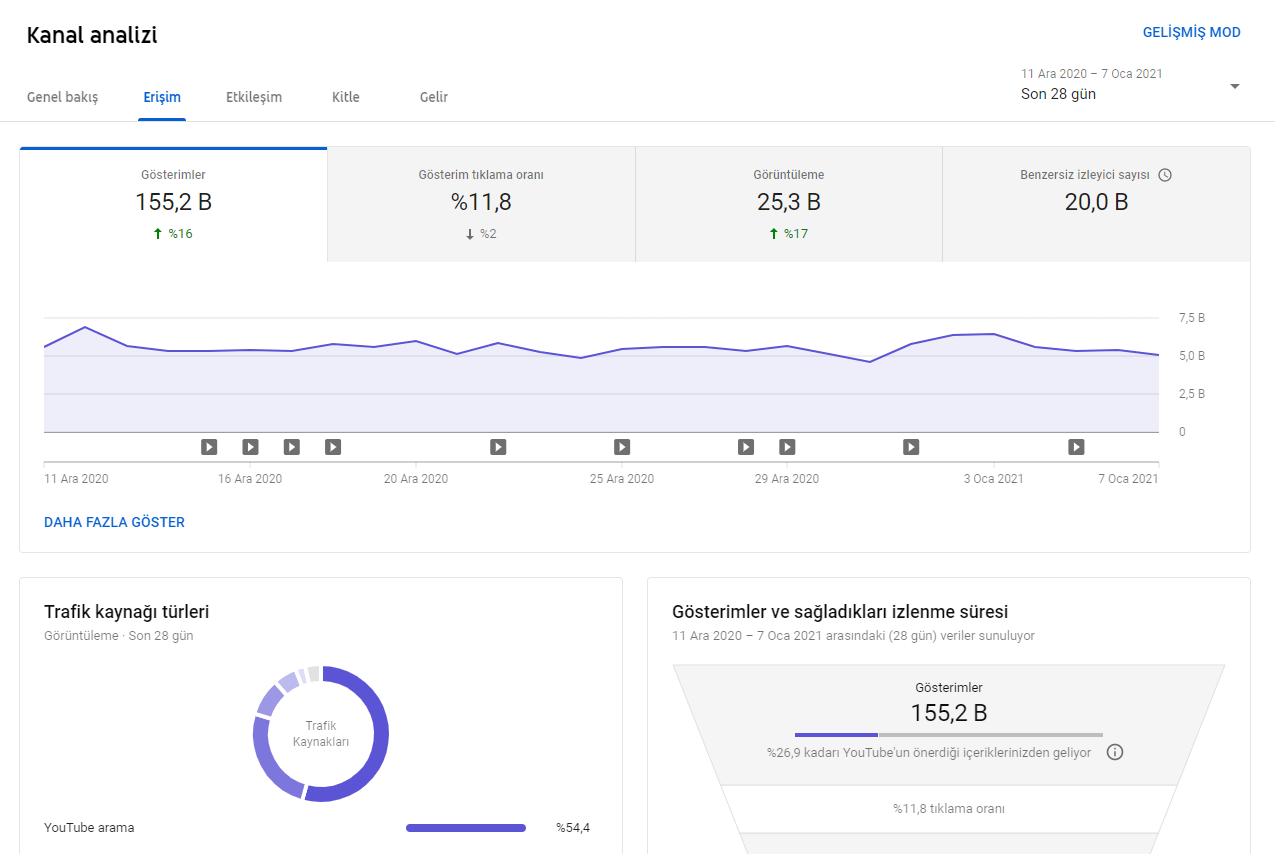Click DAHA FAZLA GÖSTER below the chart
Viewport: 1275px width, 854px height.
114,522
